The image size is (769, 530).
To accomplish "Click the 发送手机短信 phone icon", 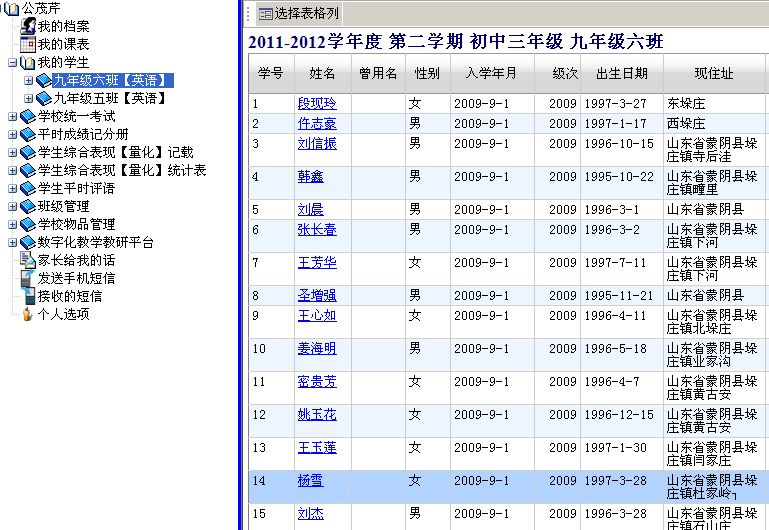I will pyautogui.click(x=28, y=278).
